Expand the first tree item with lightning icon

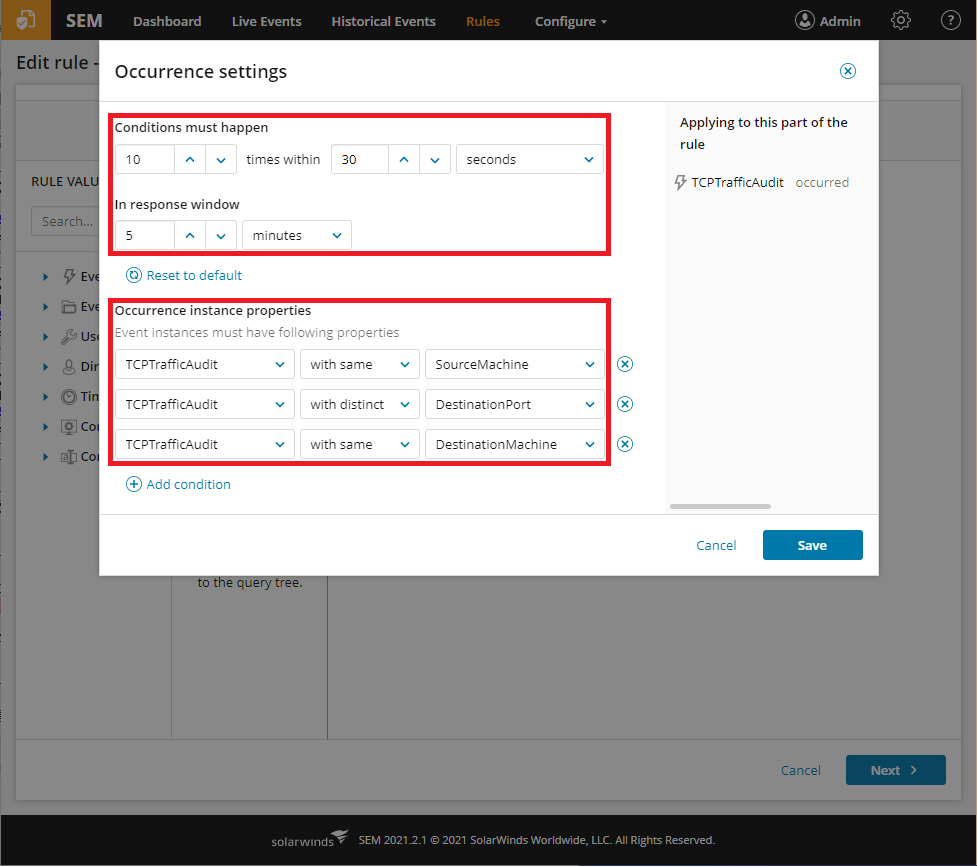pos(45,277)
